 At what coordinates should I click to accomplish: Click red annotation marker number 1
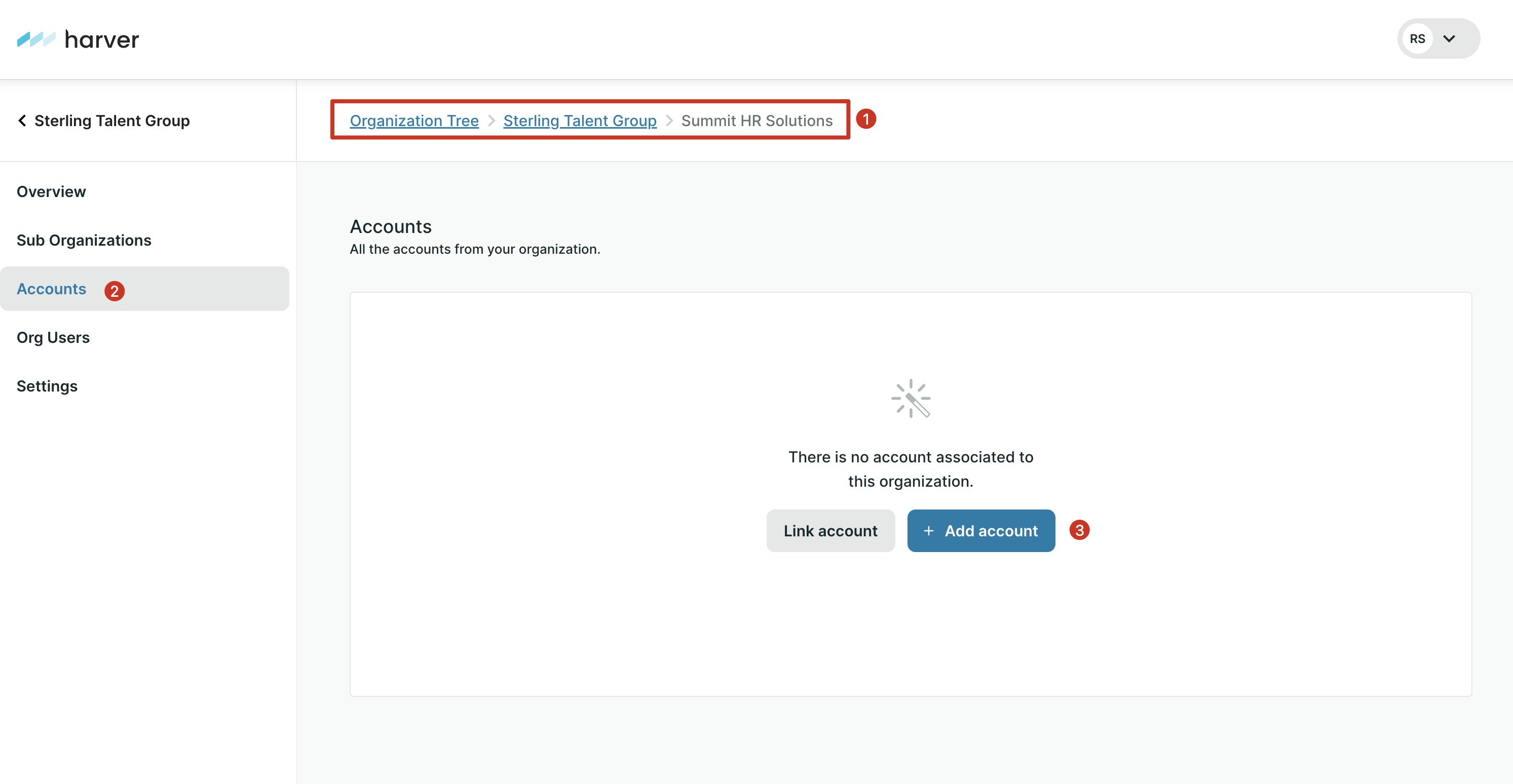[x=866, y=119]
